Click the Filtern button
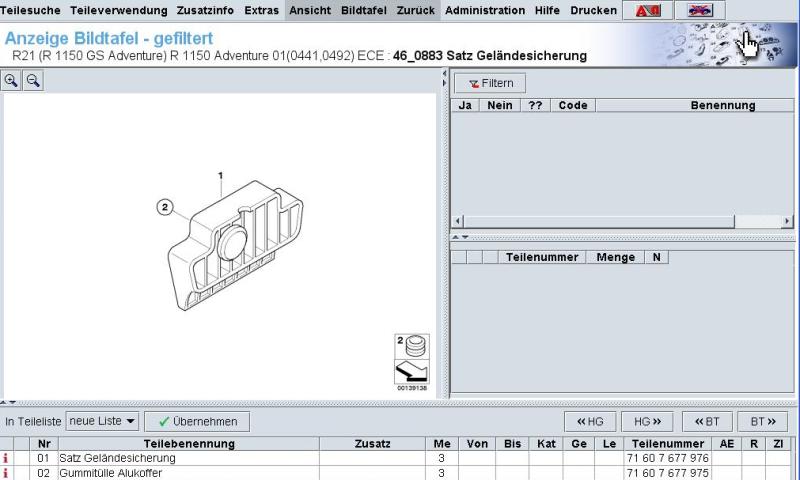The width and height of the screenshot is (800, 480). 490,83
